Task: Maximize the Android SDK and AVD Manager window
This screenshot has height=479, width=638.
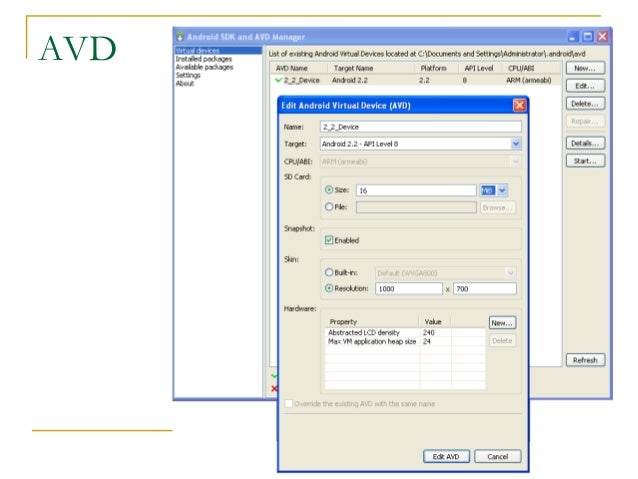Action: (588, 37)
